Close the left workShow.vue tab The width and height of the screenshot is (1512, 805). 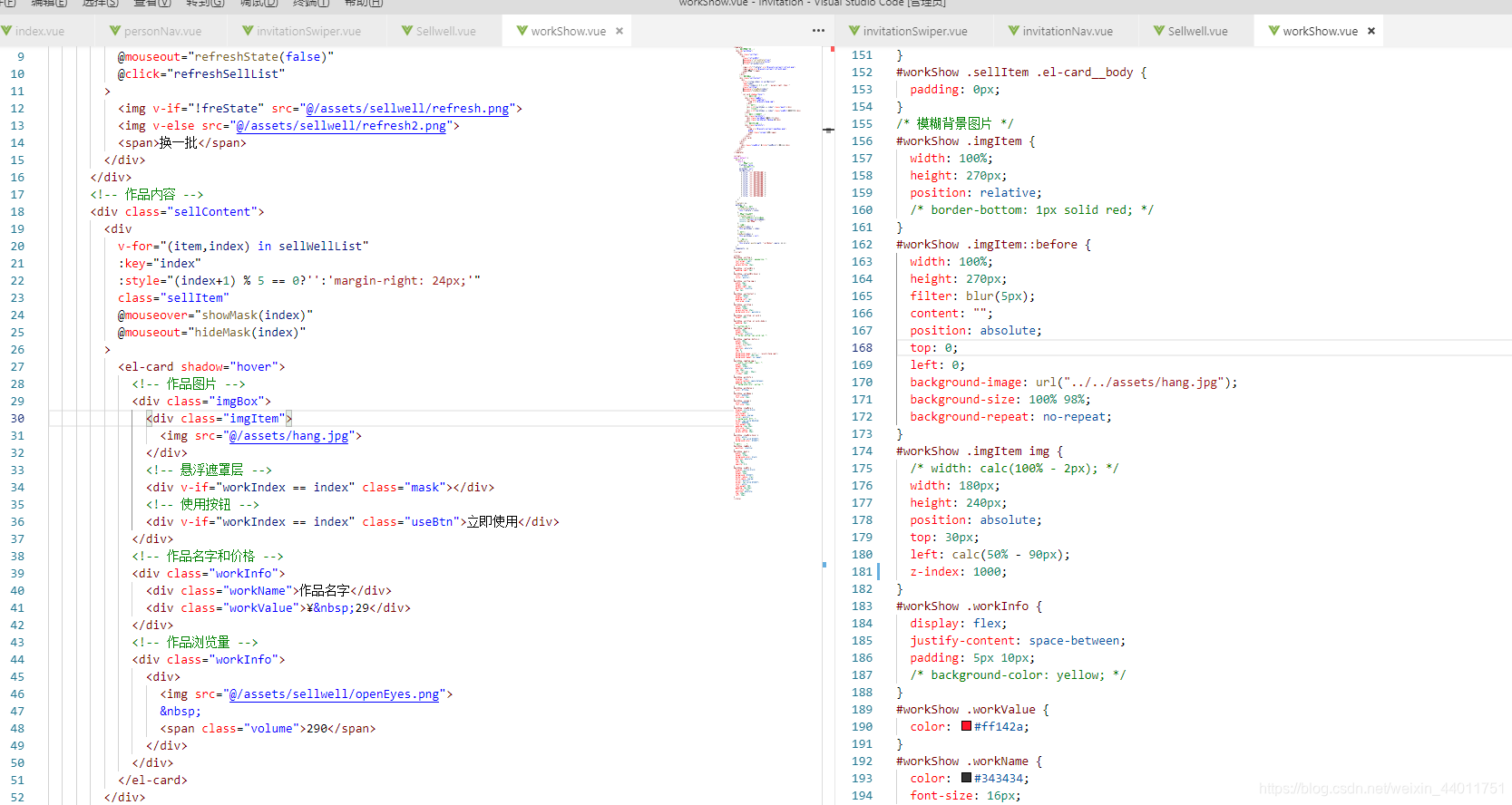click(619, 31)
